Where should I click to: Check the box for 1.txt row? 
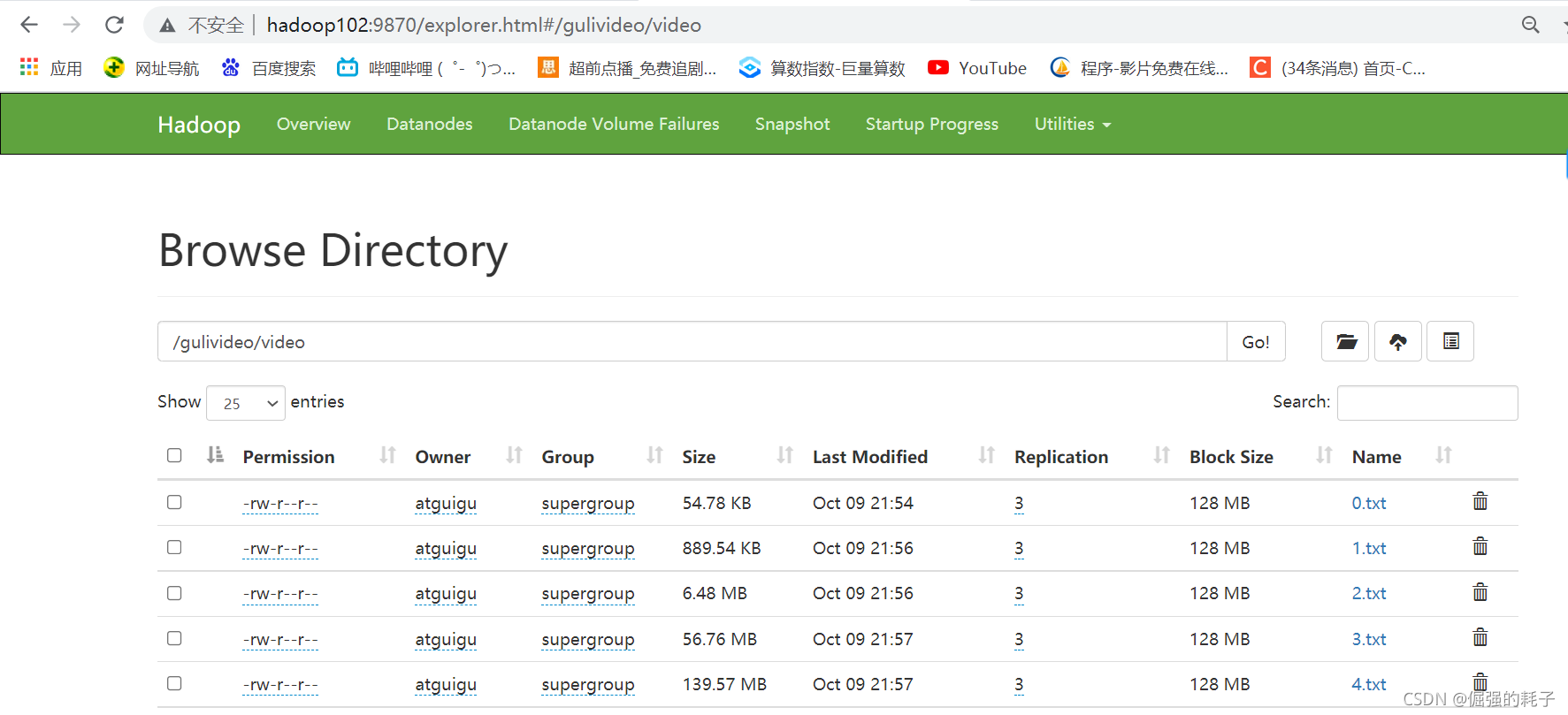pos(174,547)
